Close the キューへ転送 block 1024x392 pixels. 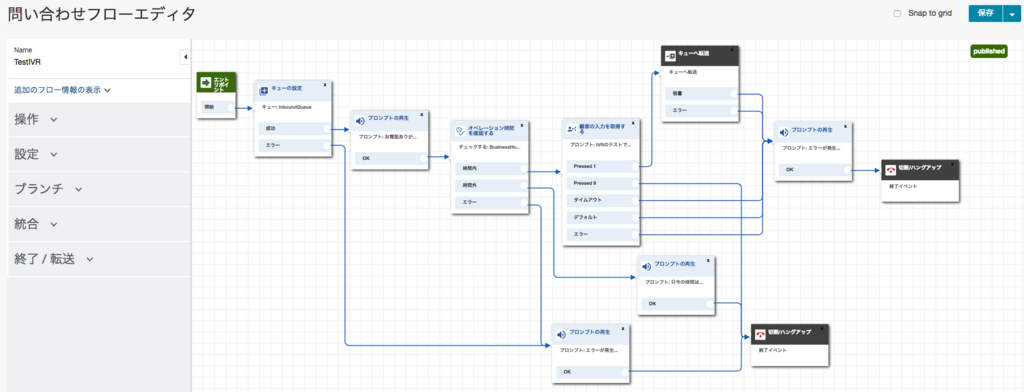[x=732, y=49]
